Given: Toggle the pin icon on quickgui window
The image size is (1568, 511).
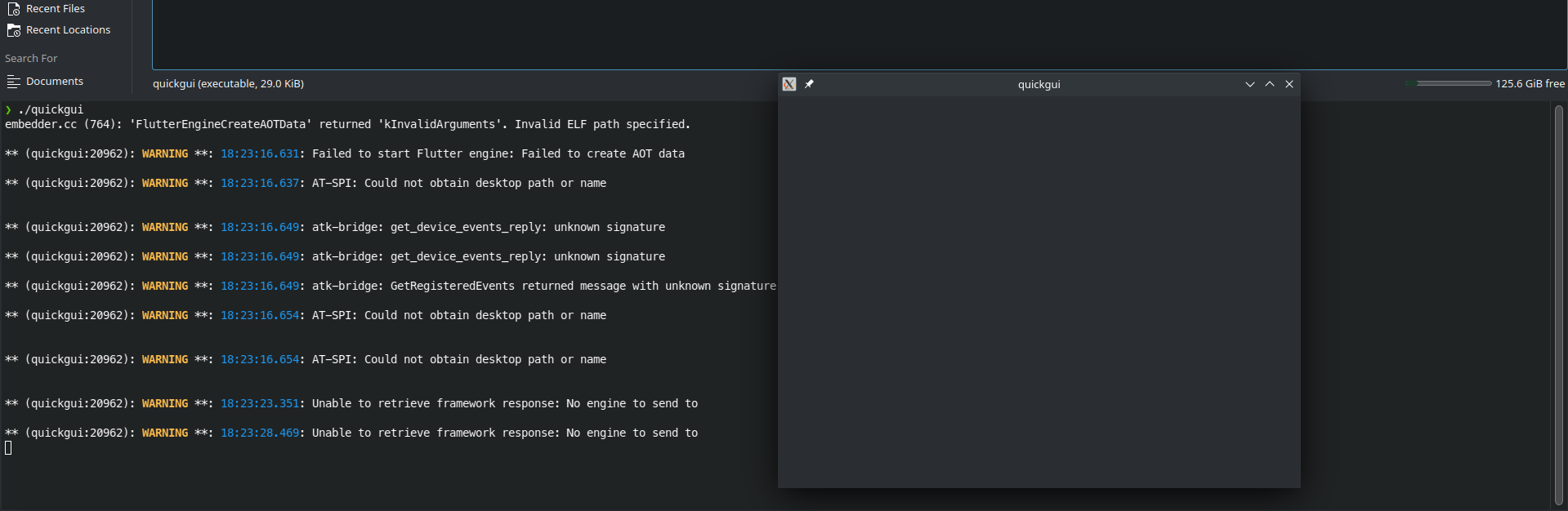Looking at the screenshot, I should pyautogui.click(x=809, y=84).
